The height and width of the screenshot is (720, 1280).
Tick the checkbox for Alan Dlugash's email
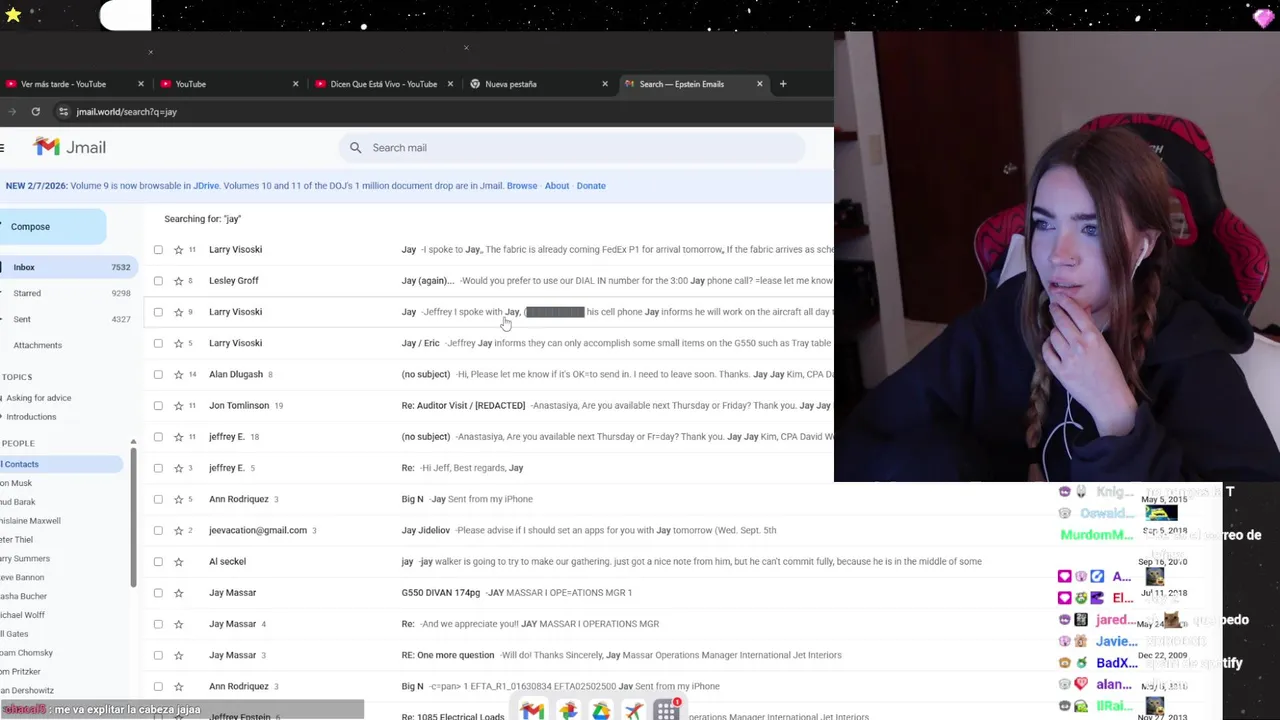coord(158,374)
